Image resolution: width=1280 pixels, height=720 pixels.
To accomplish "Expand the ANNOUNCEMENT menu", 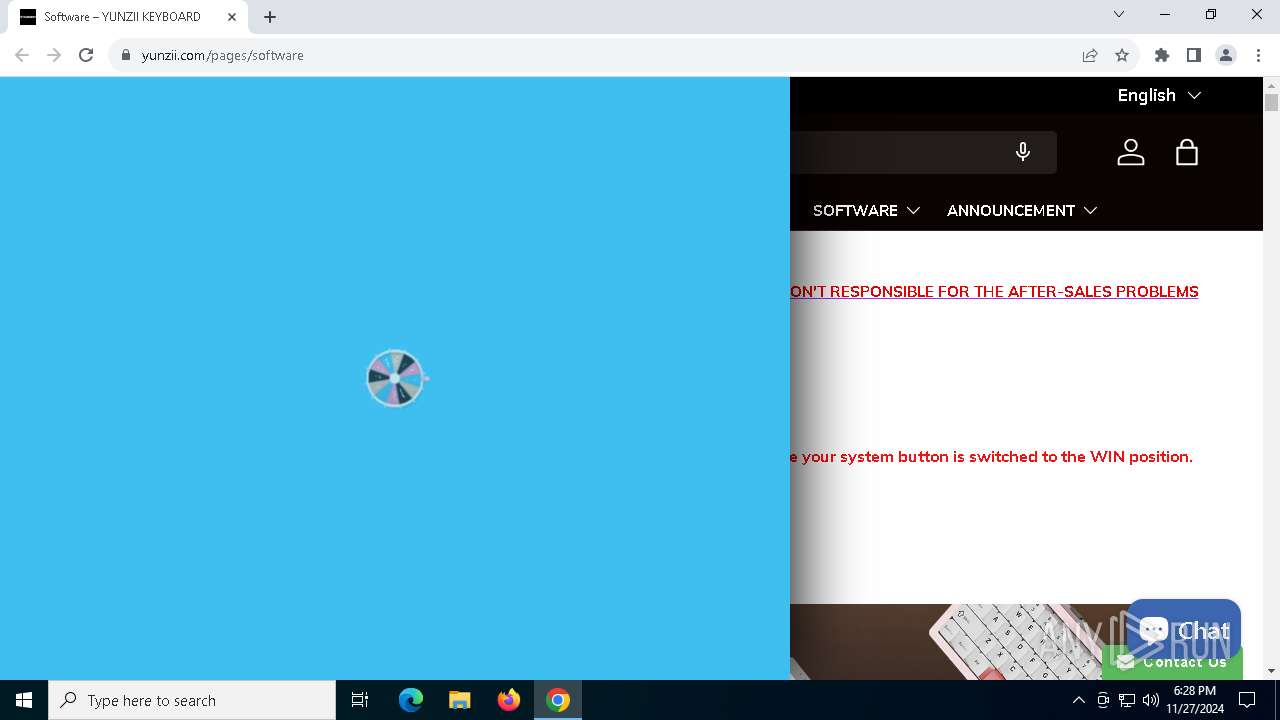I will pos(1021,210).
